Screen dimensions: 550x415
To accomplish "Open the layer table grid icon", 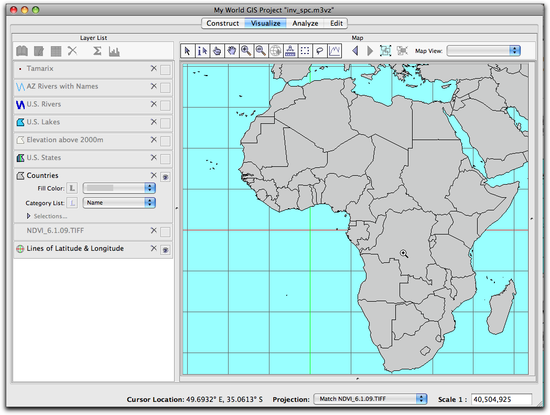I will [x=56, y=52].
